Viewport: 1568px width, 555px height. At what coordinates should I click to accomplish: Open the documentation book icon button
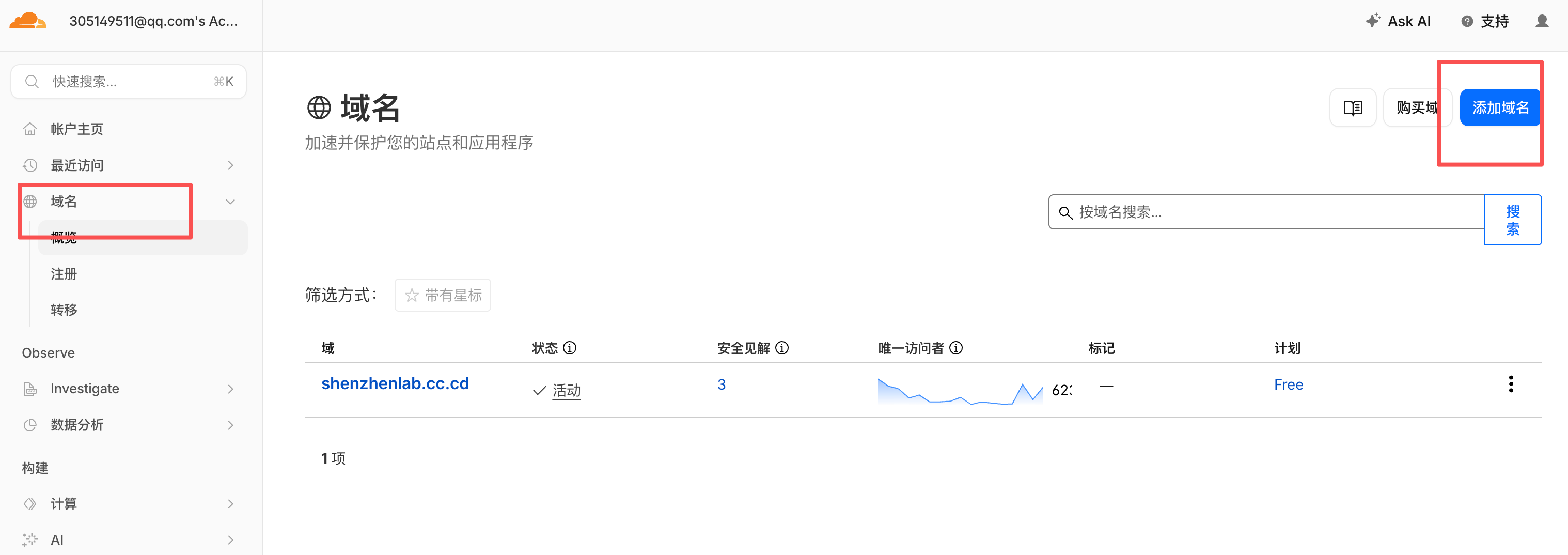pos(1353,108)
